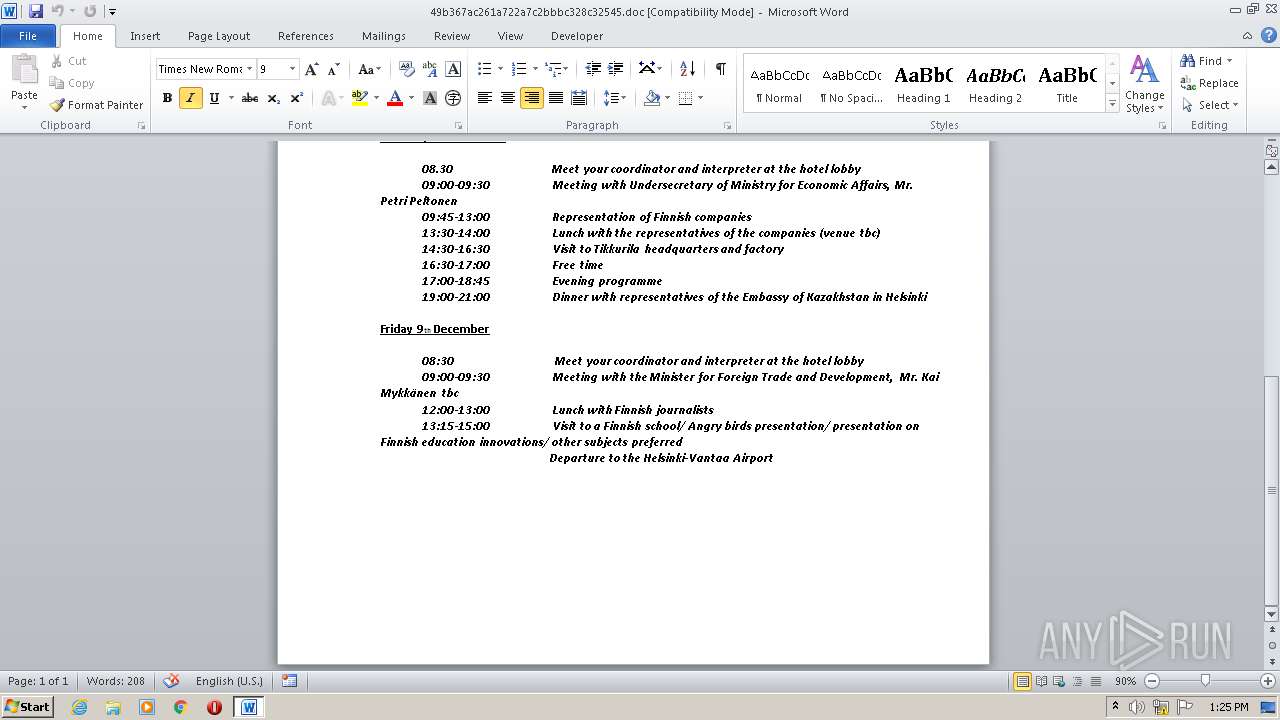
Task: Toggle center alignment
Action: (x=508, y=98)
